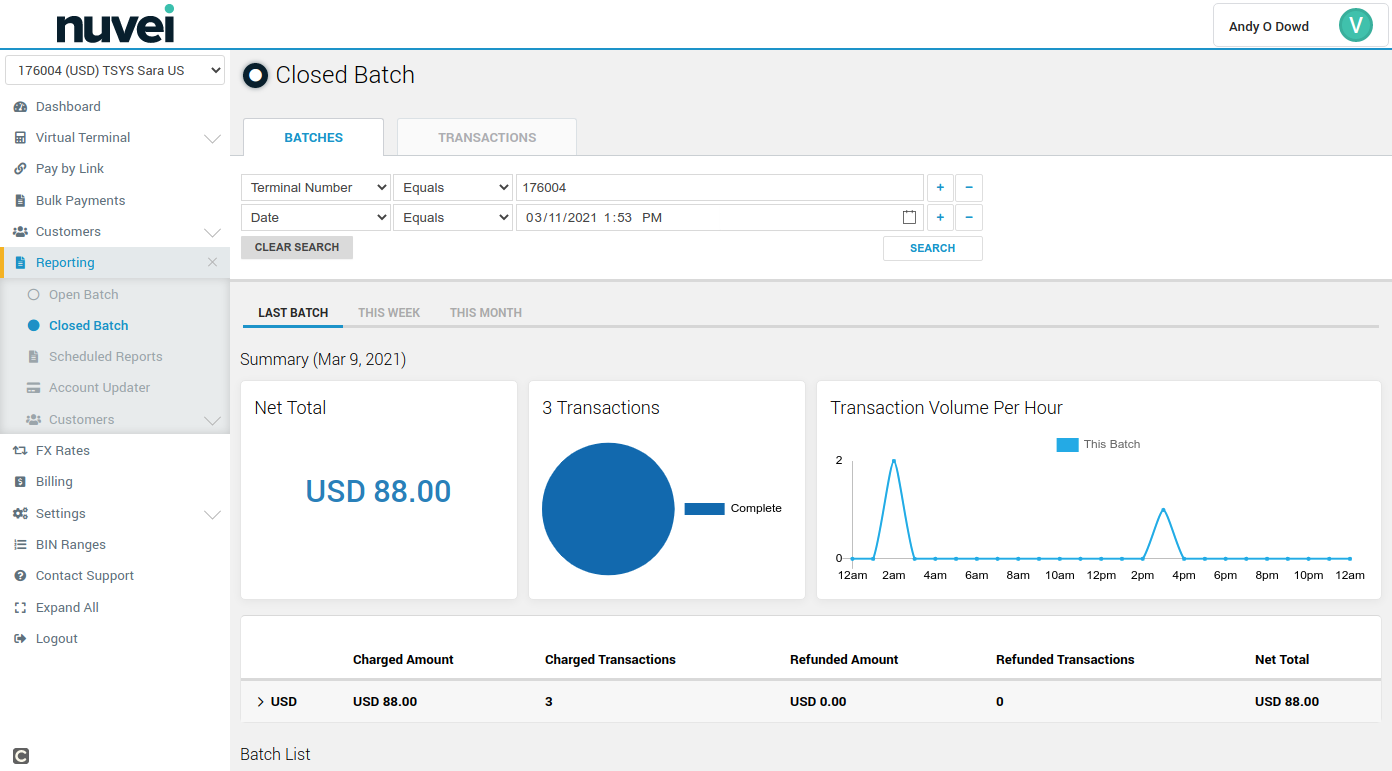Click the Logout exit icon
This screenshot has width=1392, height=771.
click(20, 639)
